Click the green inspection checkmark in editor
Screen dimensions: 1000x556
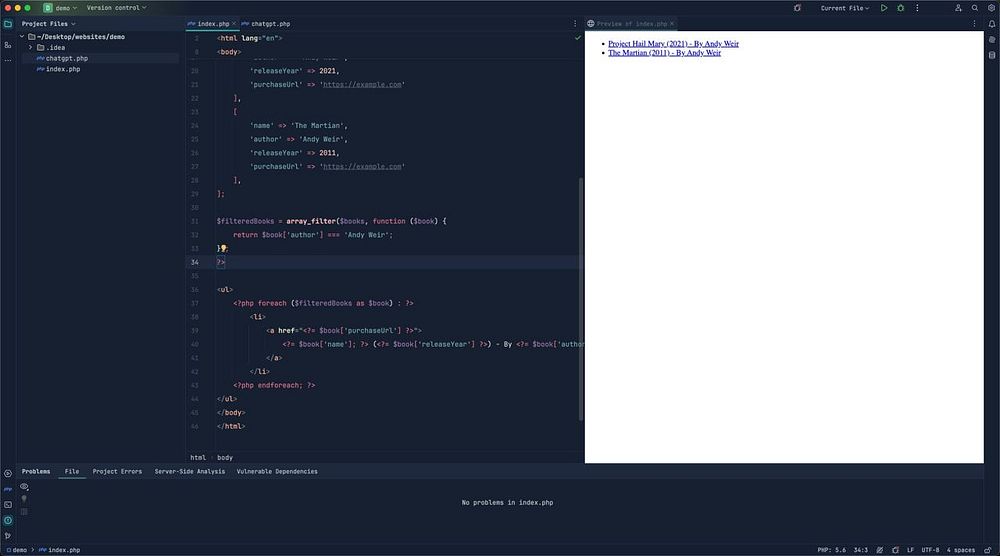click(x=578, y=38)
